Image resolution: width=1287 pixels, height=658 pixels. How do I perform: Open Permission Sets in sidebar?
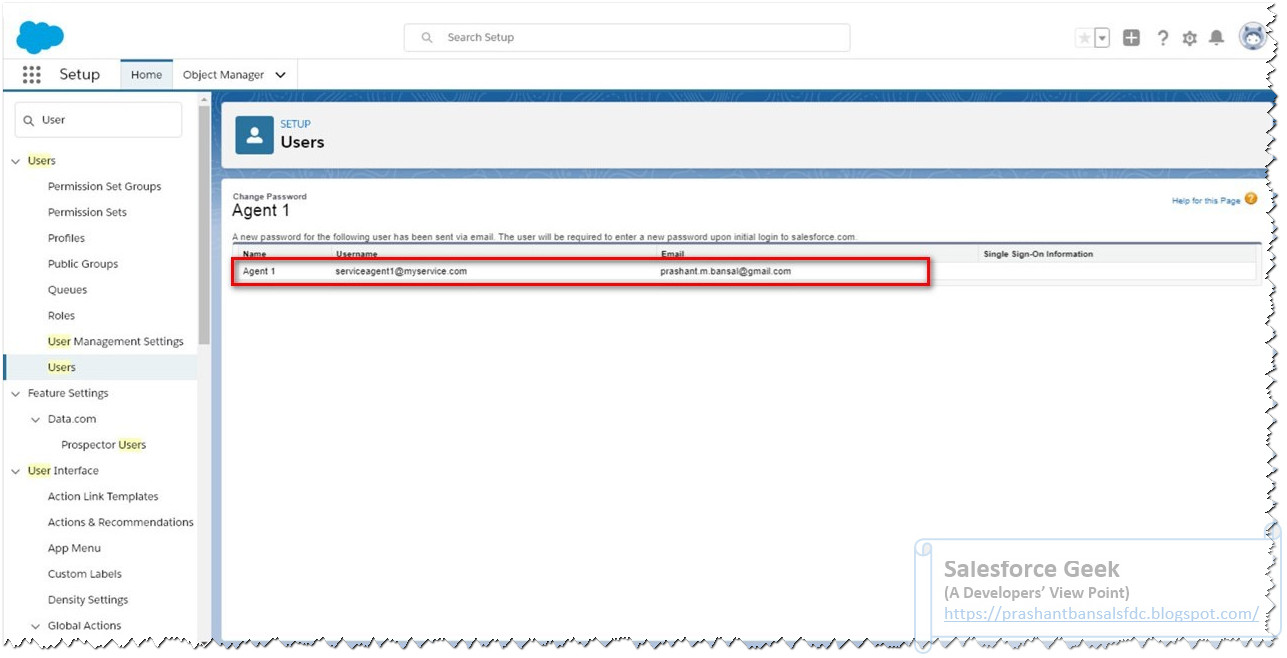pyautogui.click(x=87, y=213)
